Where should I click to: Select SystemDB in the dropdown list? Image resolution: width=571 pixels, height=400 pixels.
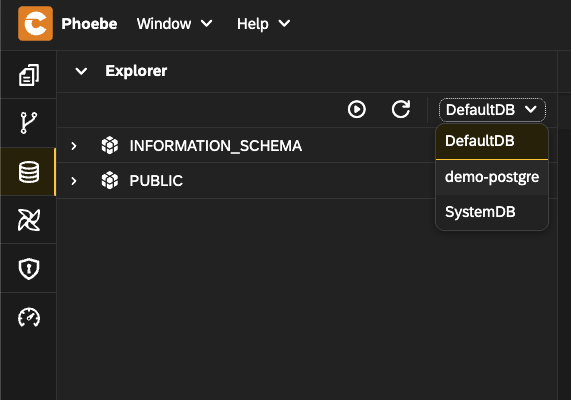click(492, 212)
